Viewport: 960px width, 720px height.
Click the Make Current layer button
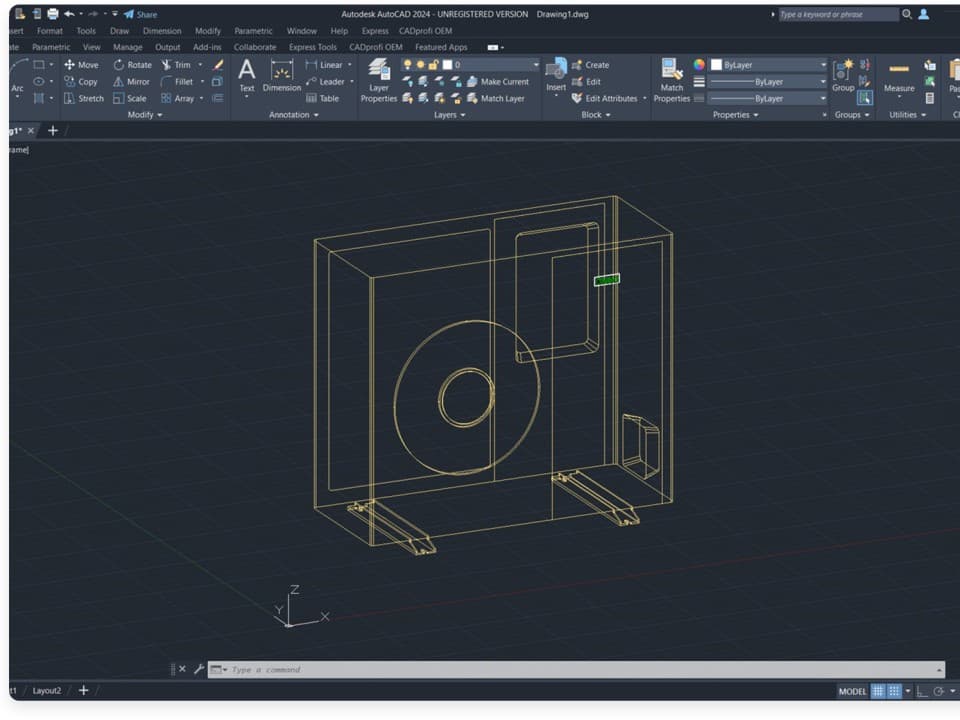point(497,82)
